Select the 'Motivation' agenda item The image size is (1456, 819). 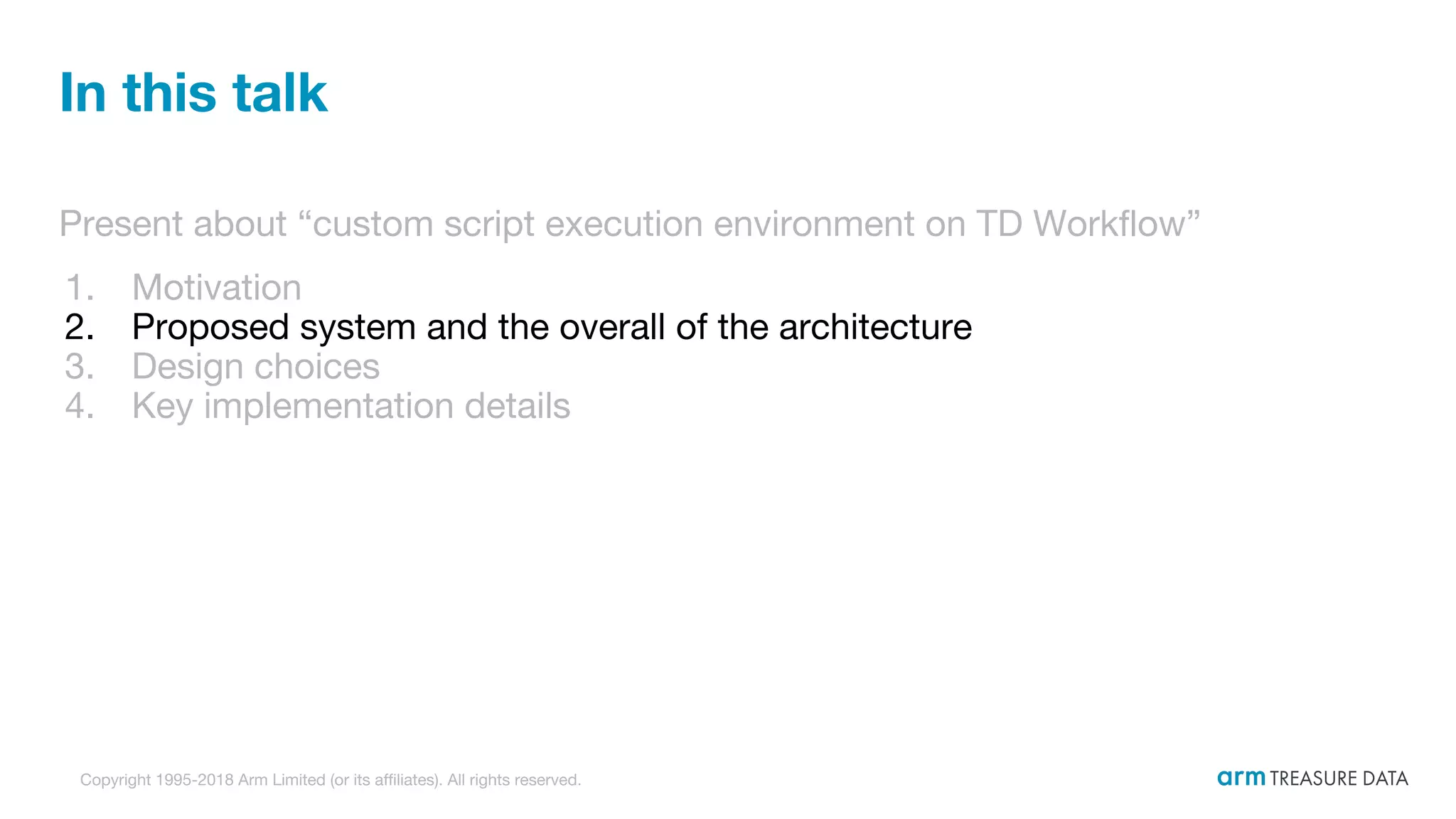click(216, 287)
